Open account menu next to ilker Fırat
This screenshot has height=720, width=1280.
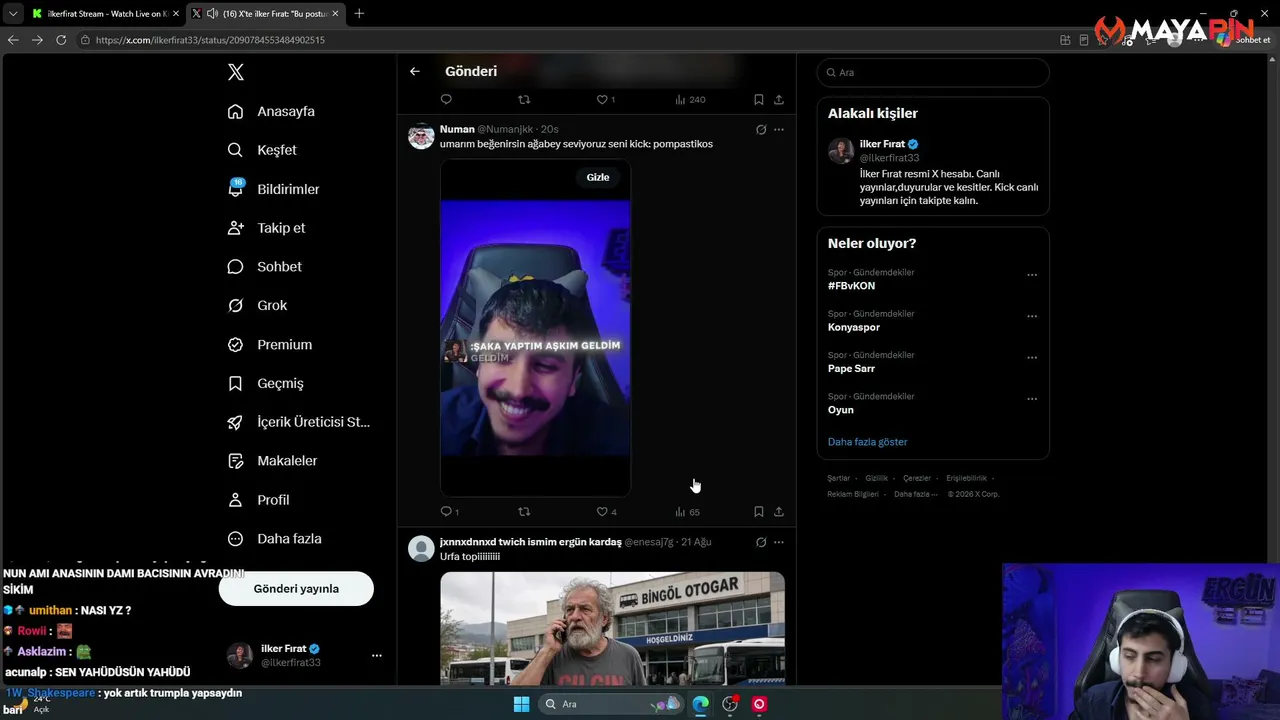click(x=377, y=655)
